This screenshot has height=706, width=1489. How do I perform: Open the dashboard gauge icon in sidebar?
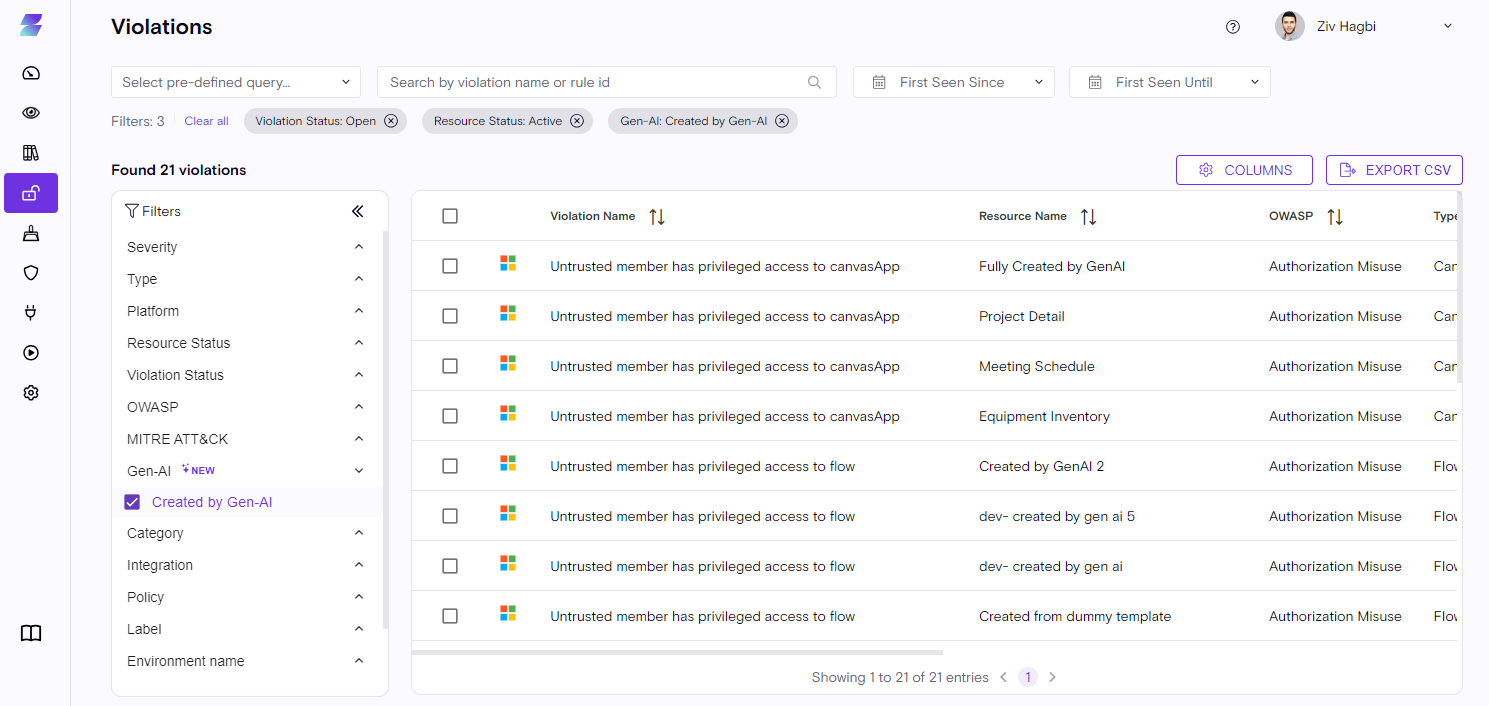[31, 73]
